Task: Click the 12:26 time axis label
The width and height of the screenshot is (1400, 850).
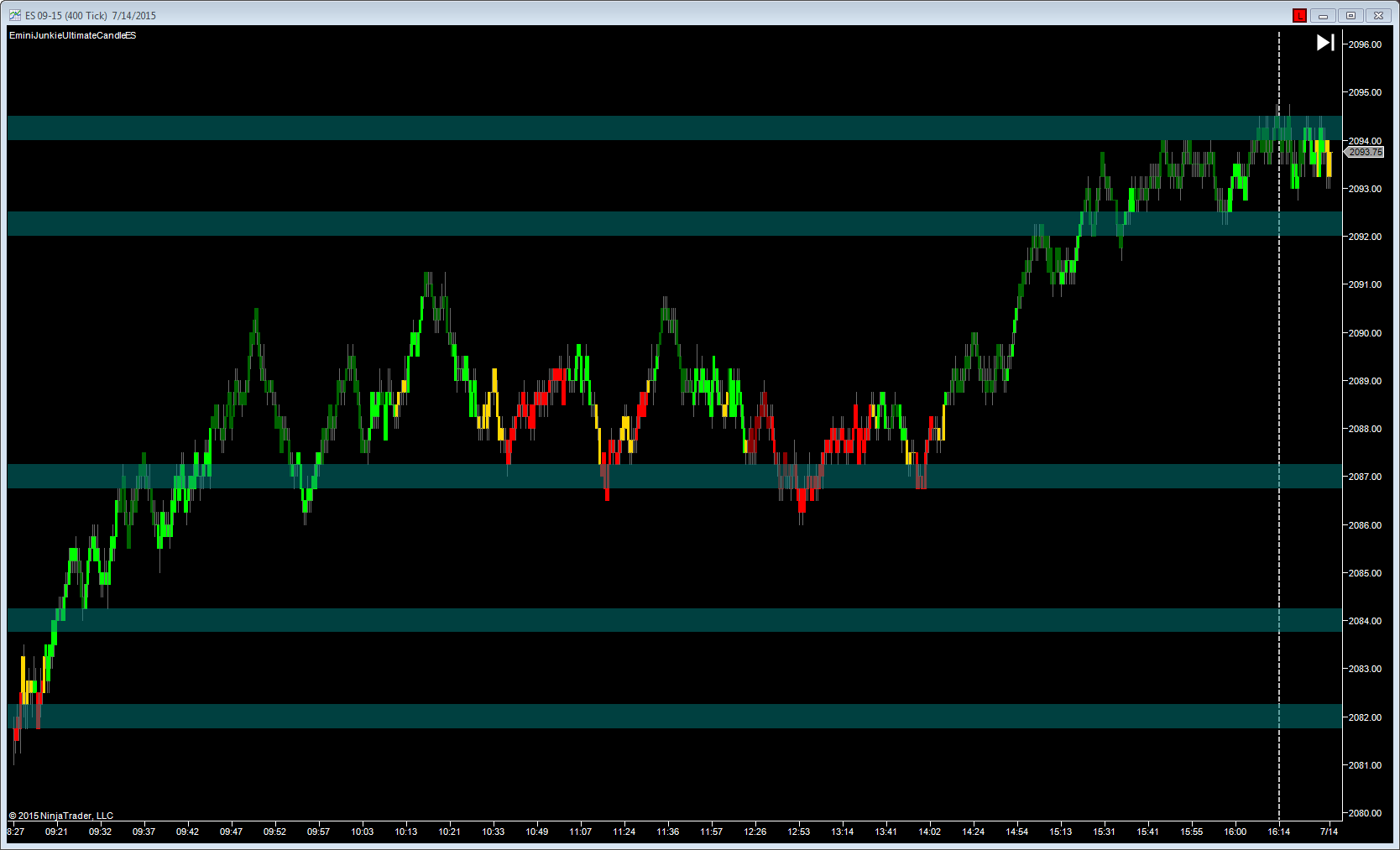Action: (x=755, y=832)
